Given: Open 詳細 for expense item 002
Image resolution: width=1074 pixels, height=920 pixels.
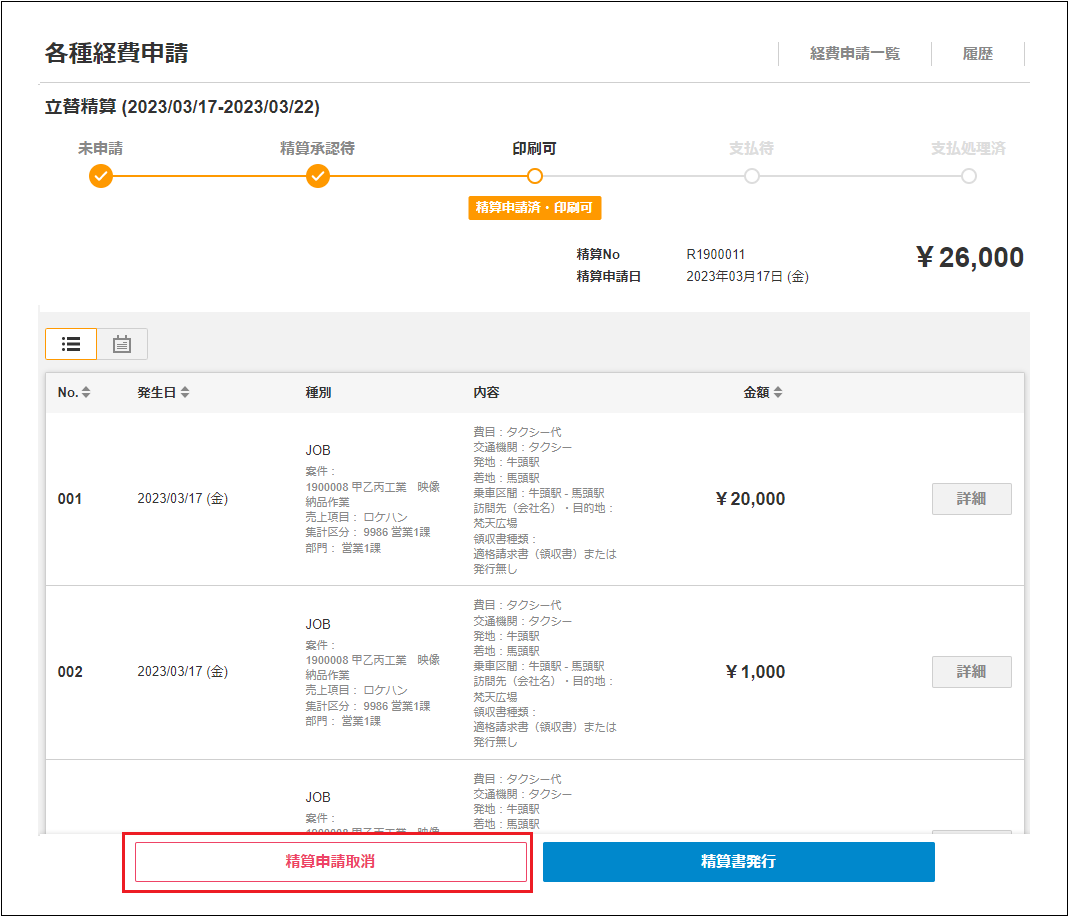Looking at the screenshot, I should [x=971, y=672].
